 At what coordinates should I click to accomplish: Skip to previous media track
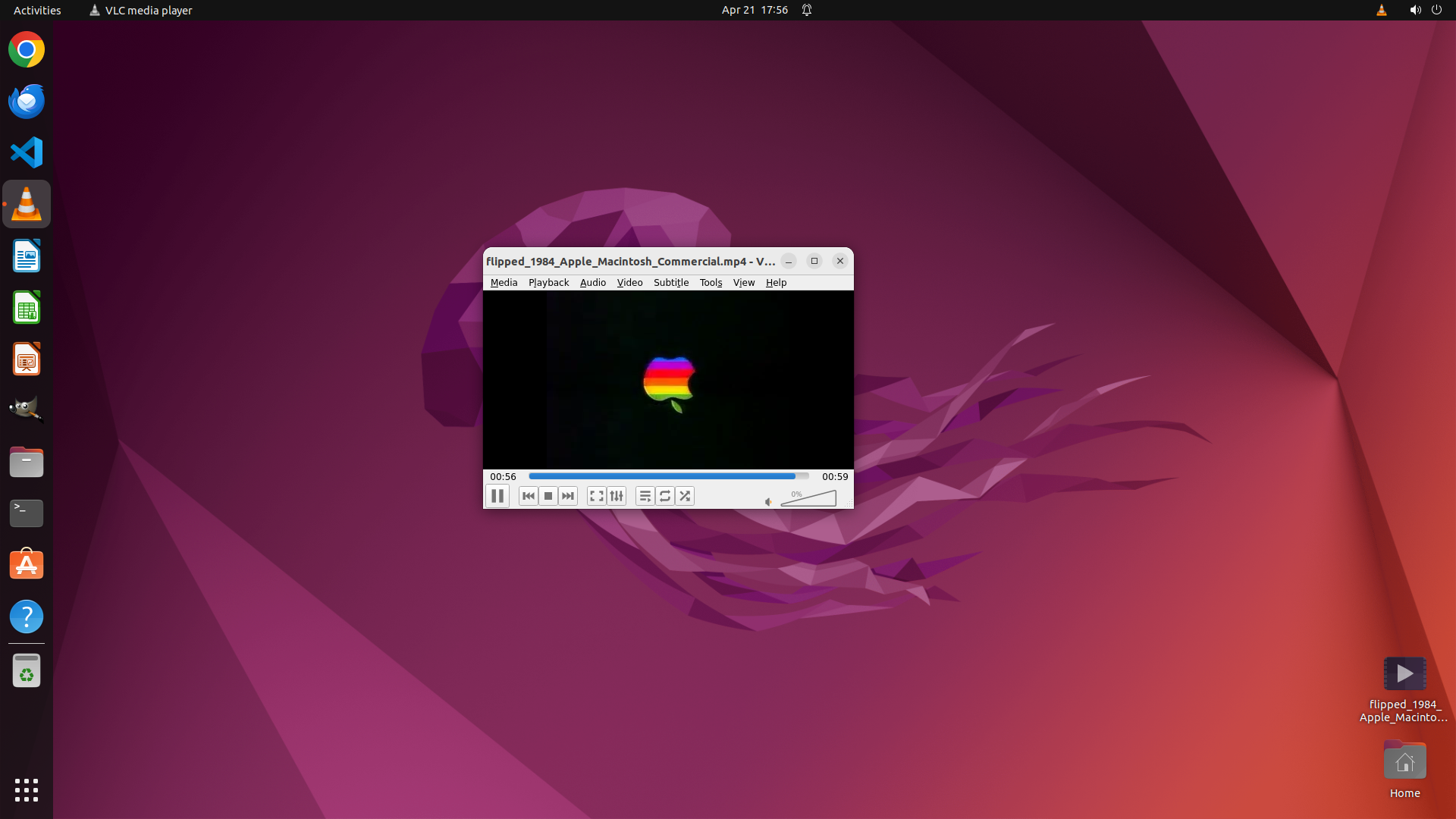(529, 496)
